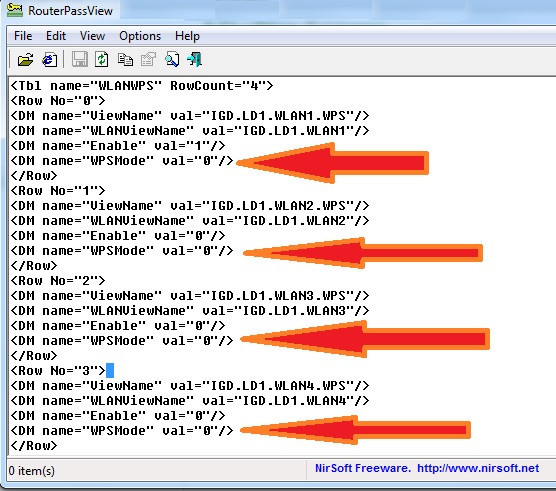
Task: Click the NirSoft Freeware status text
Action: (361, 468)
